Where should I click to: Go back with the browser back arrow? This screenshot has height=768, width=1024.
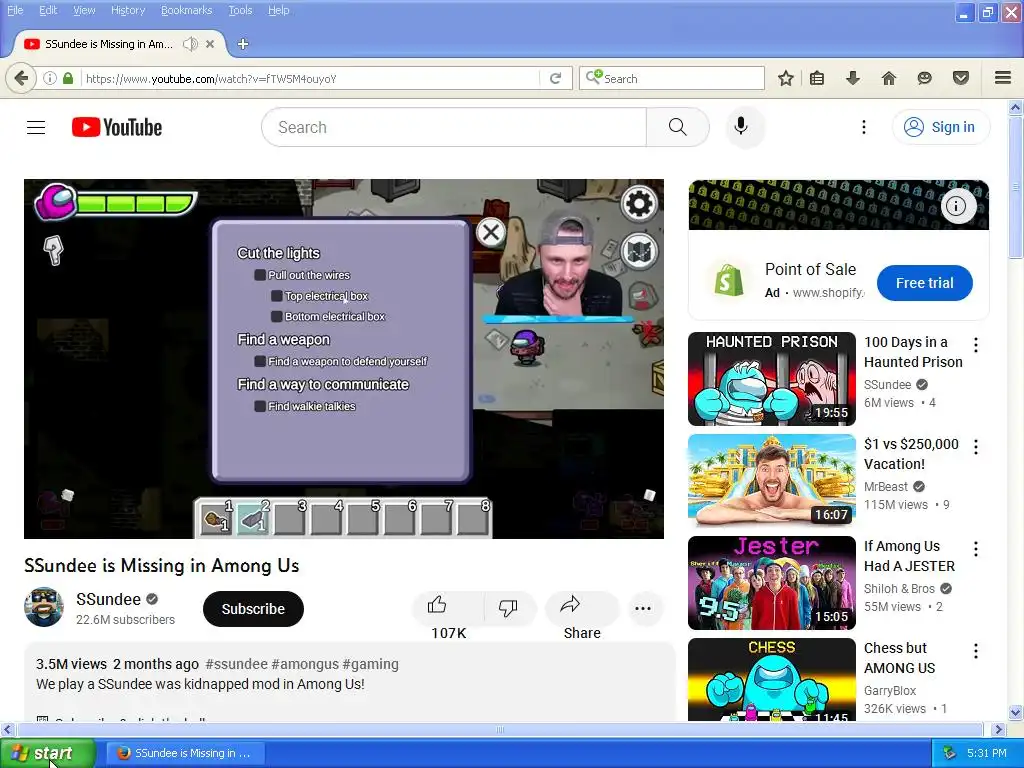(x=21, y=78)
